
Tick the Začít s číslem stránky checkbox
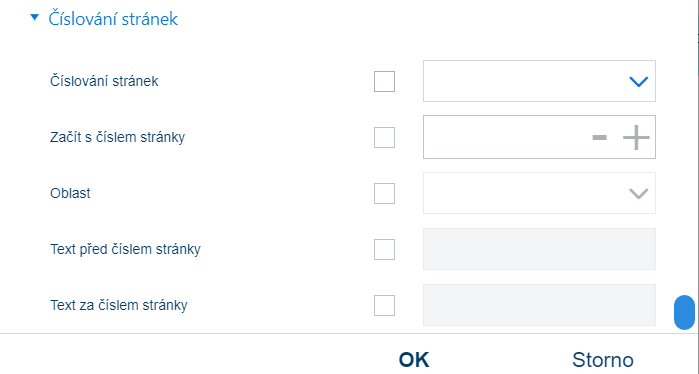(384, 137)
